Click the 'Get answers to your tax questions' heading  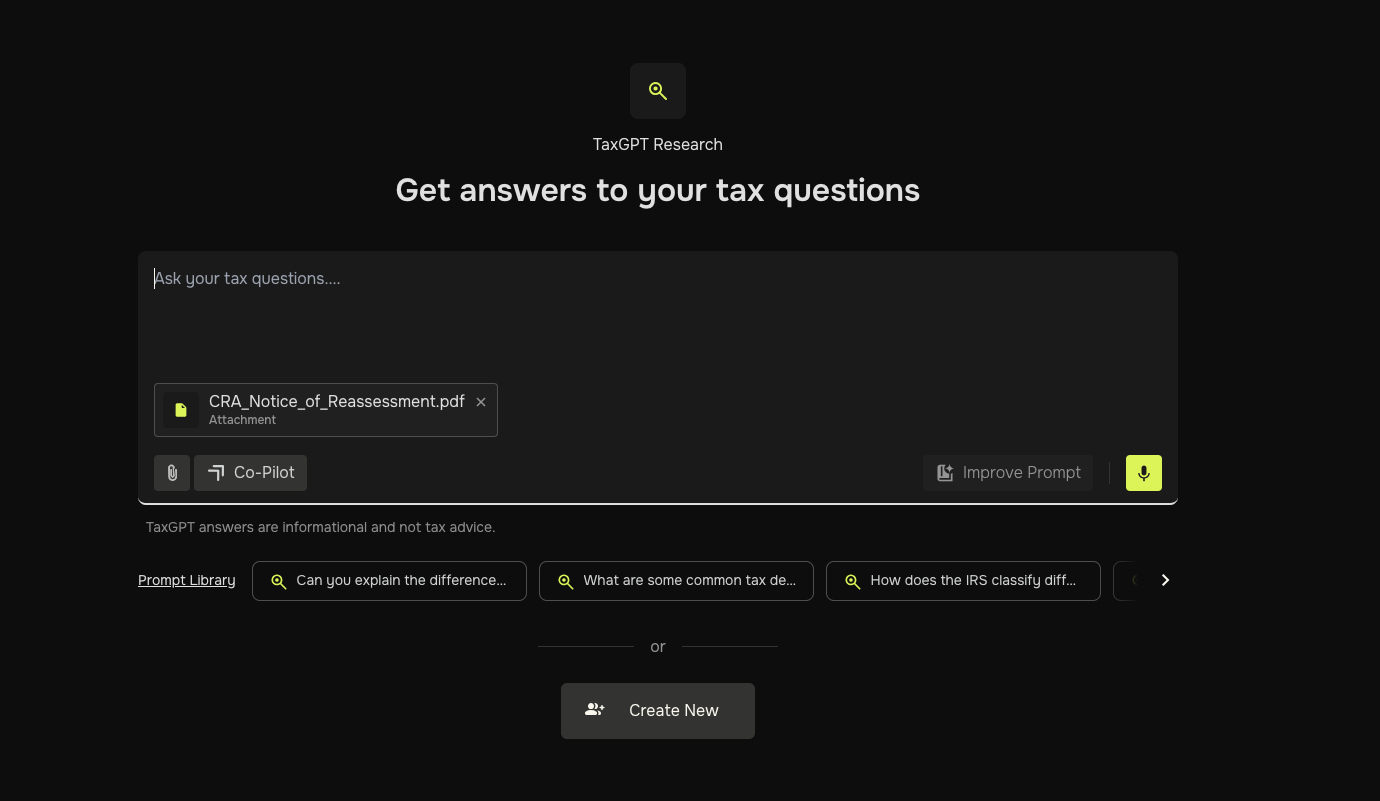point(658,190)
